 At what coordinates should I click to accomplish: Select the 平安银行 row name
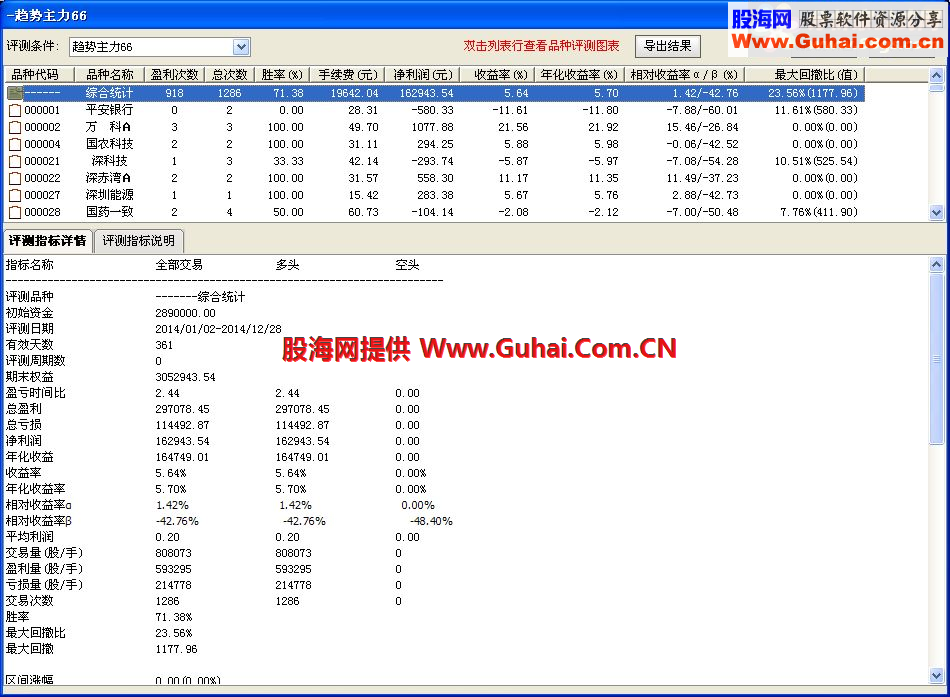click(x=109, y=110)
